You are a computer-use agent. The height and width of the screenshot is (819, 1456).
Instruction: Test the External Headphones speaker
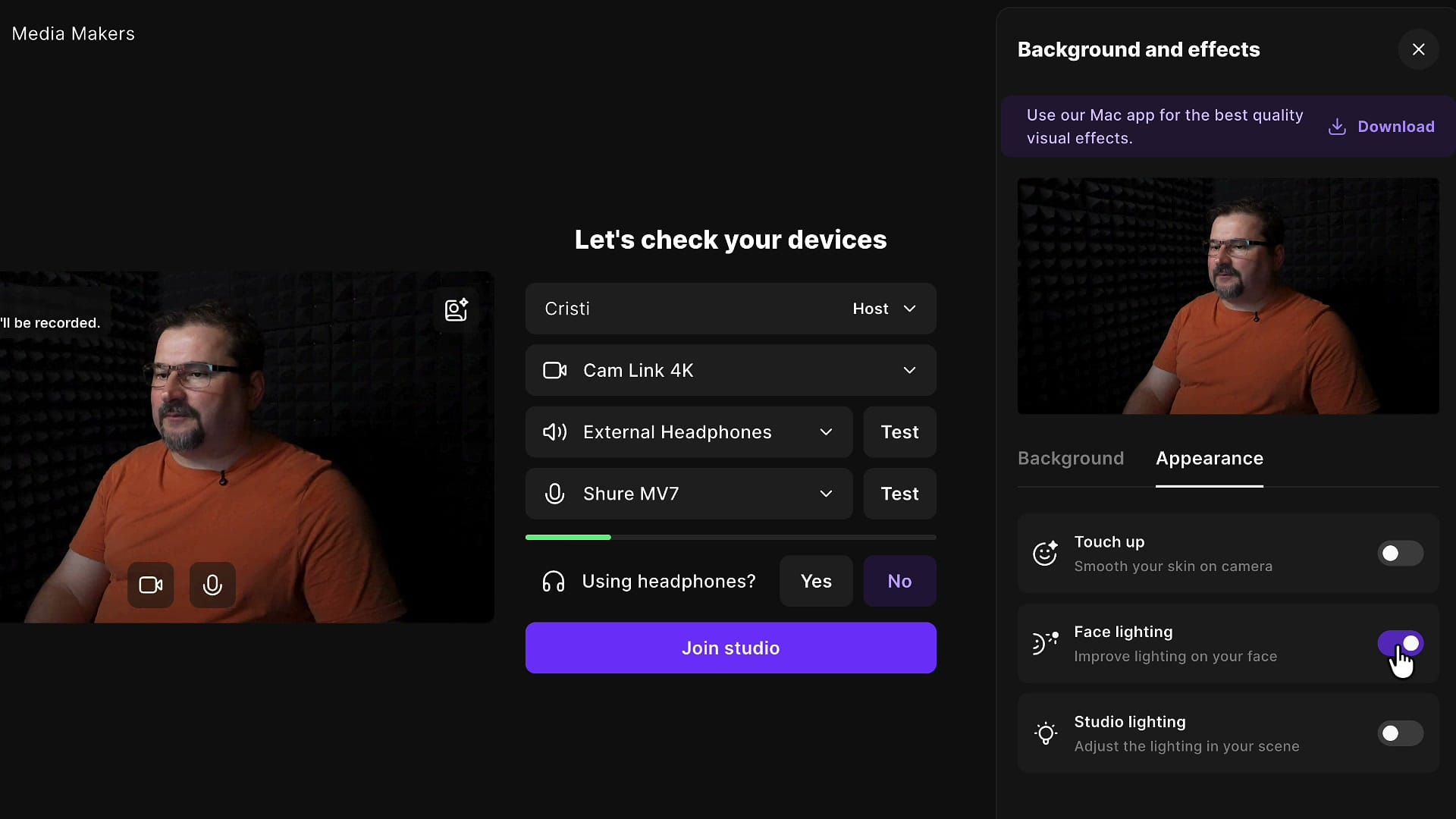[x=899, y=432]
